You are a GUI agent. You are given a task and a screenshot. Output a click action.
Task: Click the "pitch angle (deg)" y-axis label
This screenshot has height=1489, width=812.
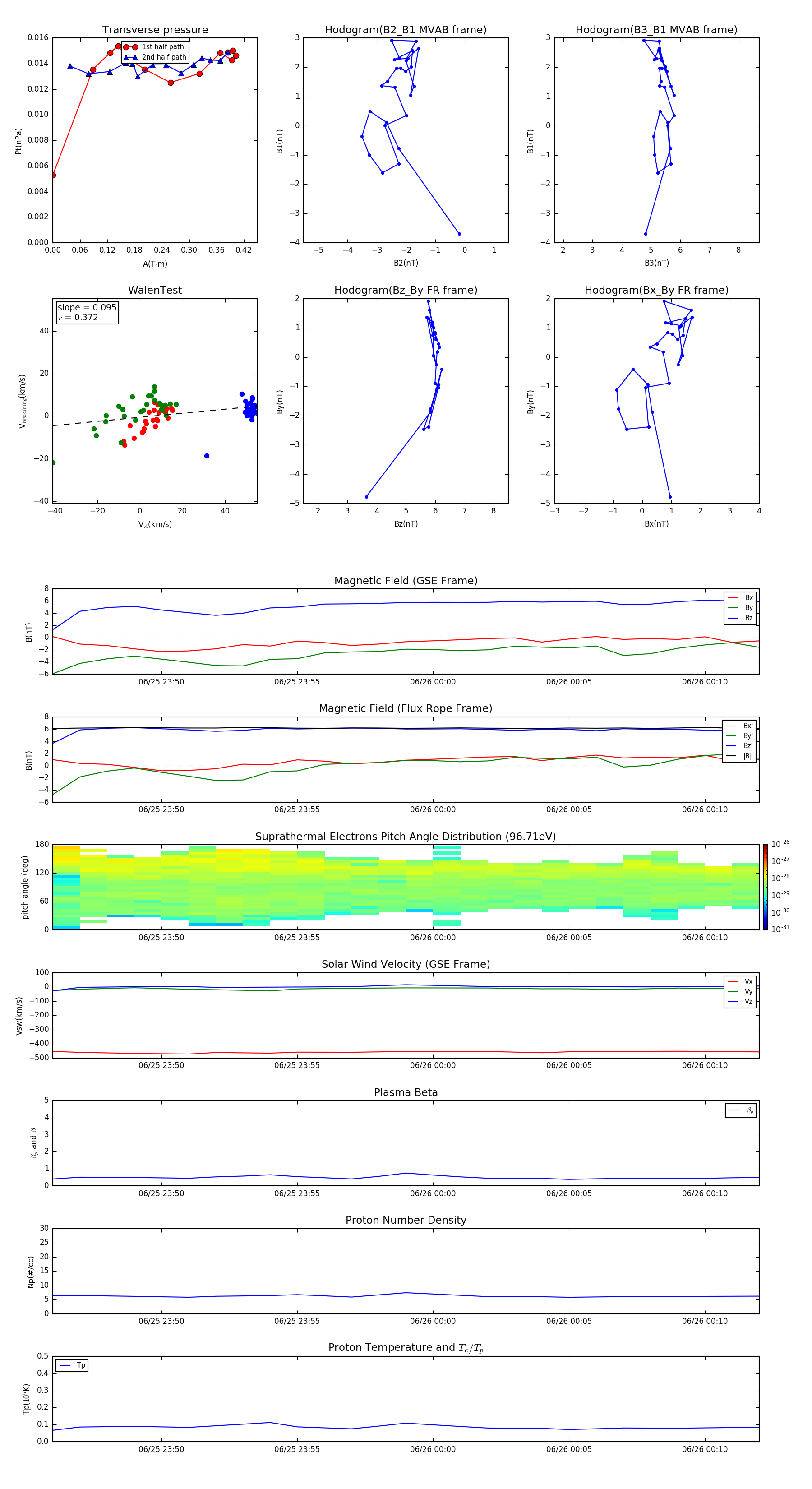[25, 887]
